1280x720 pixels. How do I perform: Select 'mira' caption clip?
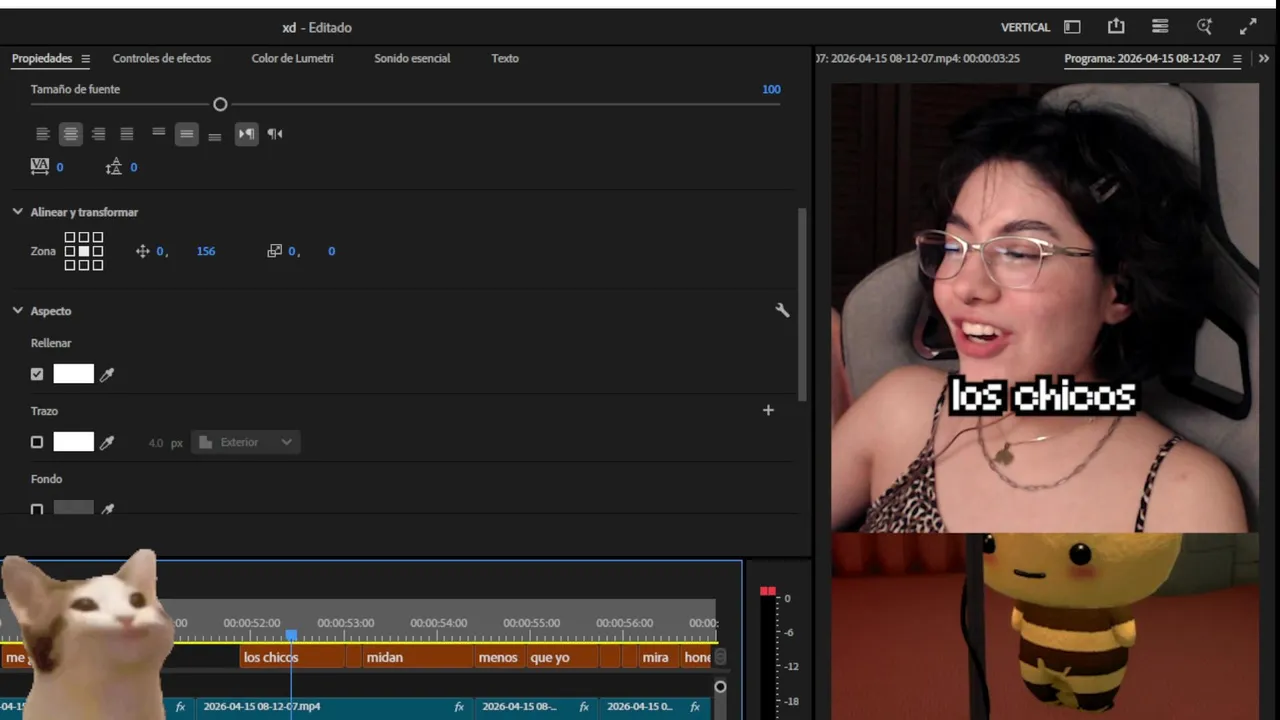click(x=657, y=657)
